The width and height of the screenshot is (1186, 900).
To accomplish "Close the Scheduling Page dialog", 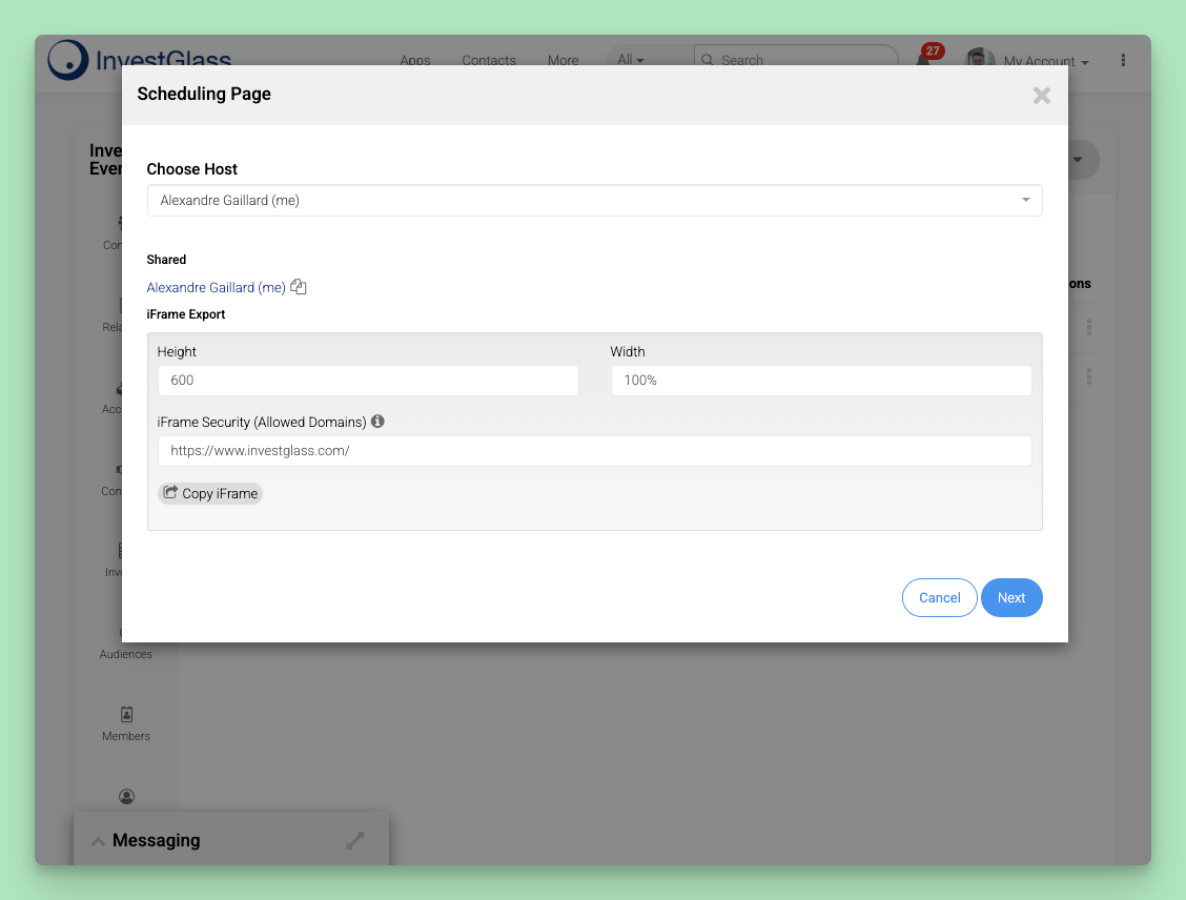I will 1041,95.
